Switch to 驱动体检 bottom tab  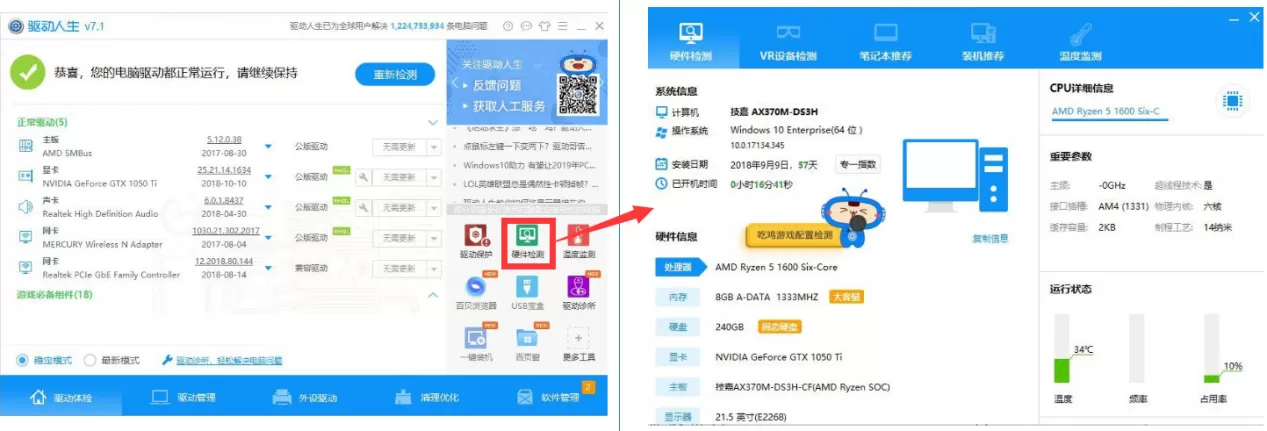point(63,397)
